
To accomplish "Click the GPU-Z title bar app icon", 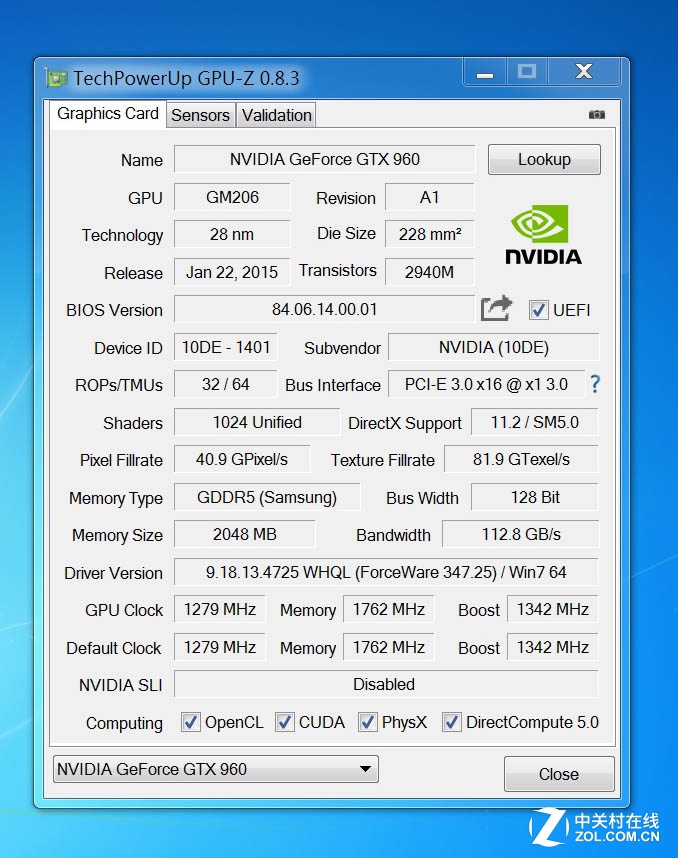I will (55, 78).
